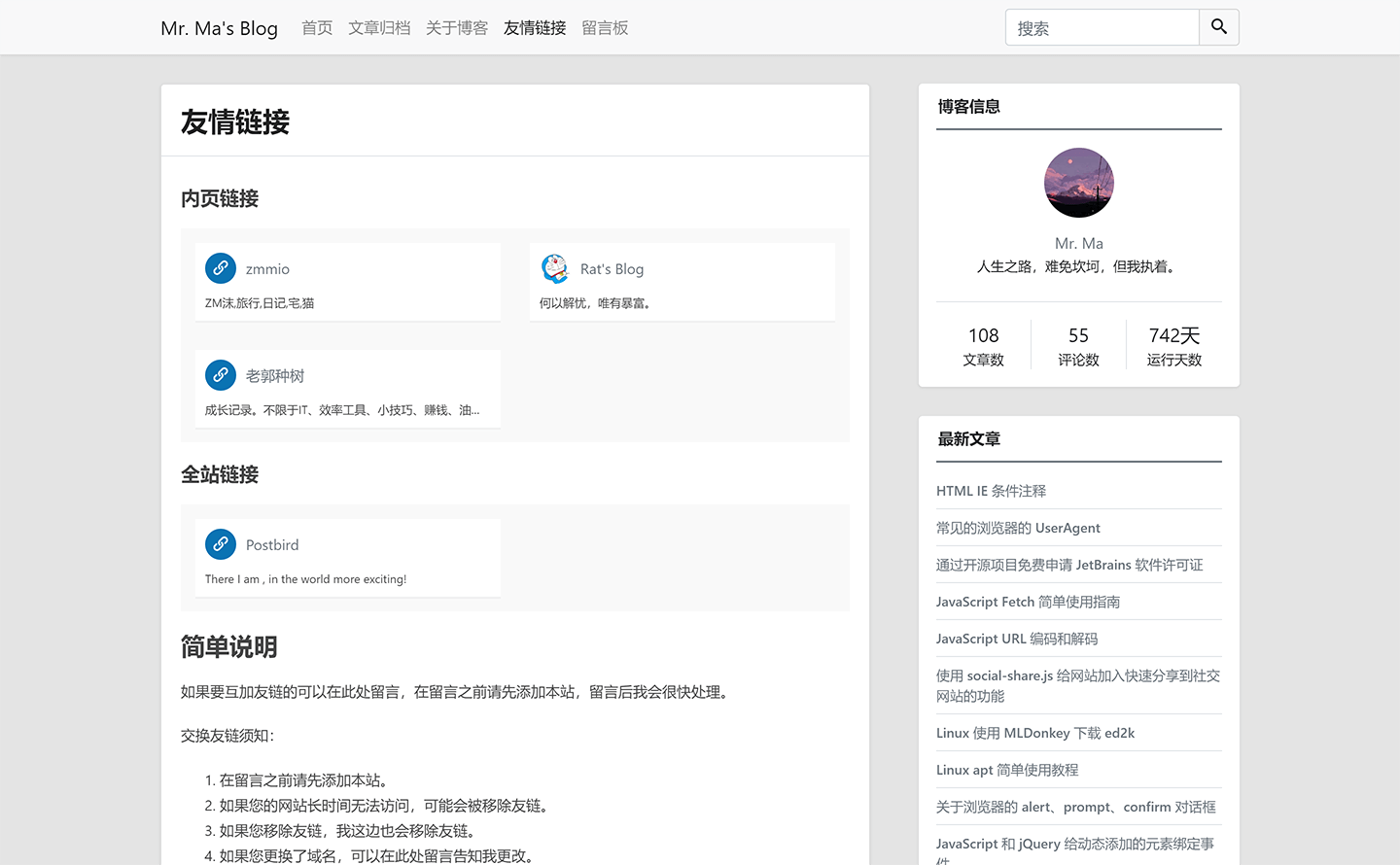
Task: Click the search magnifier icon
Action: pyautogui.click(x=1218, y=27)
